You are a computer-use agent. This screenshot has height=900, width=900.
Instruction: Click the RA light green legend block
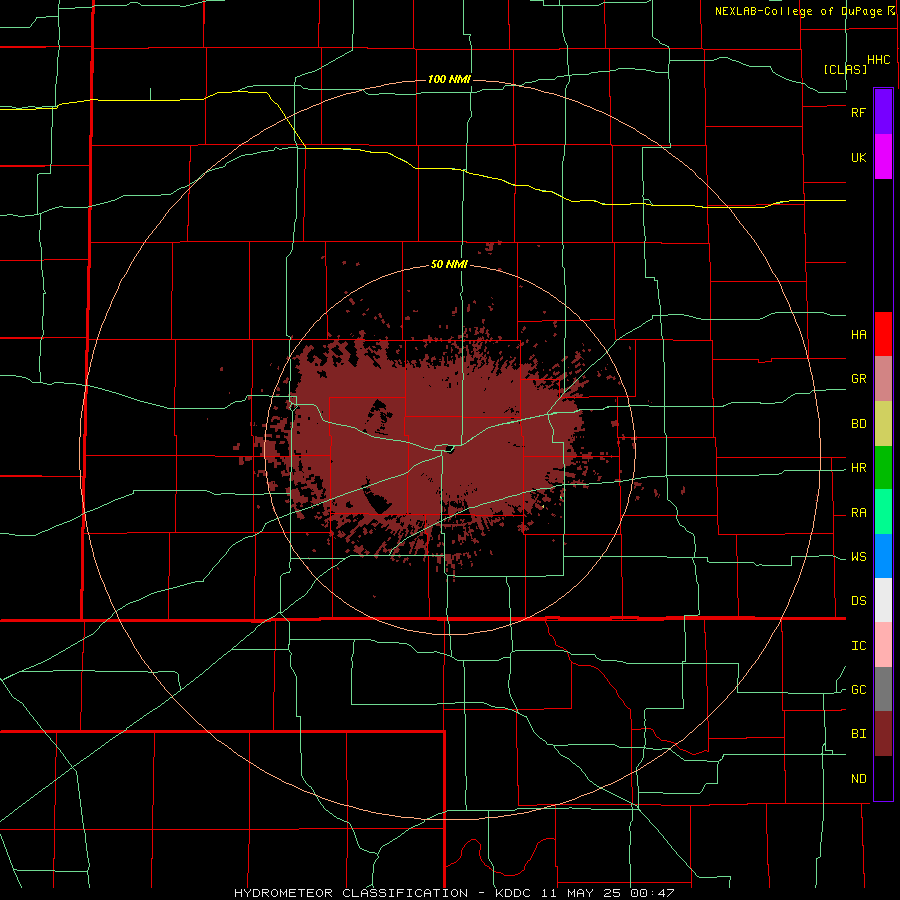(883, 512)
